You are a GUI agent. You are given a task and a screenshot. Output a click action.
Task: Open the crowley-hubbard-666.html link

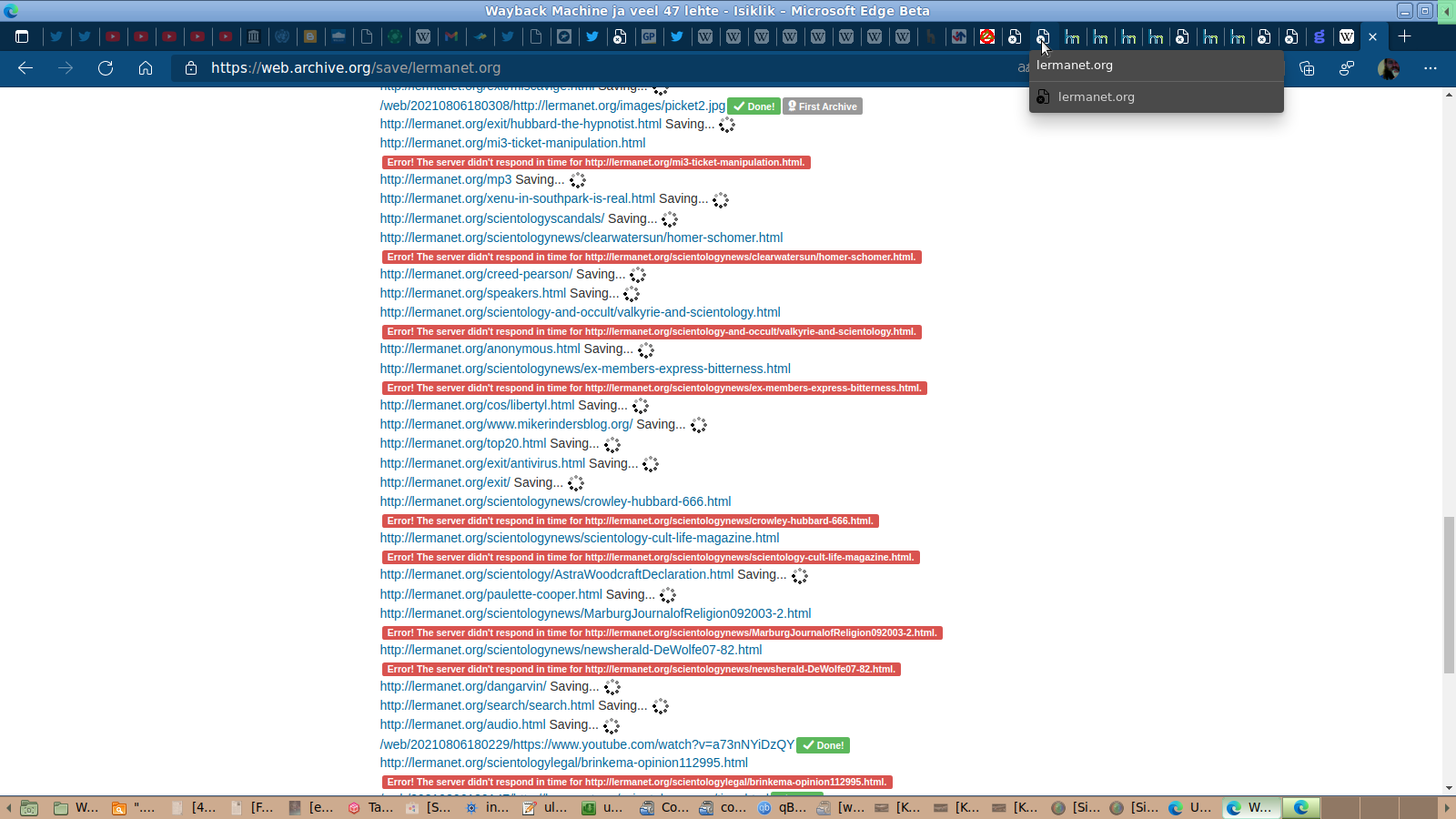coord(556,502)
